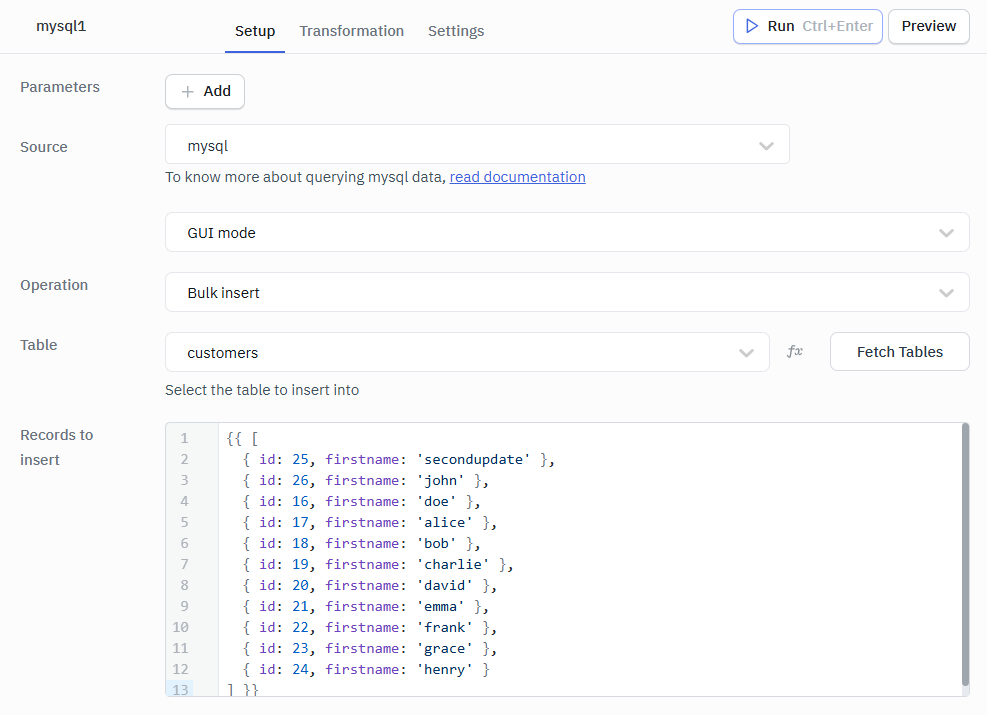987x715 pixels.
Task: Click the Run query button
Action: tap(807, 26)
